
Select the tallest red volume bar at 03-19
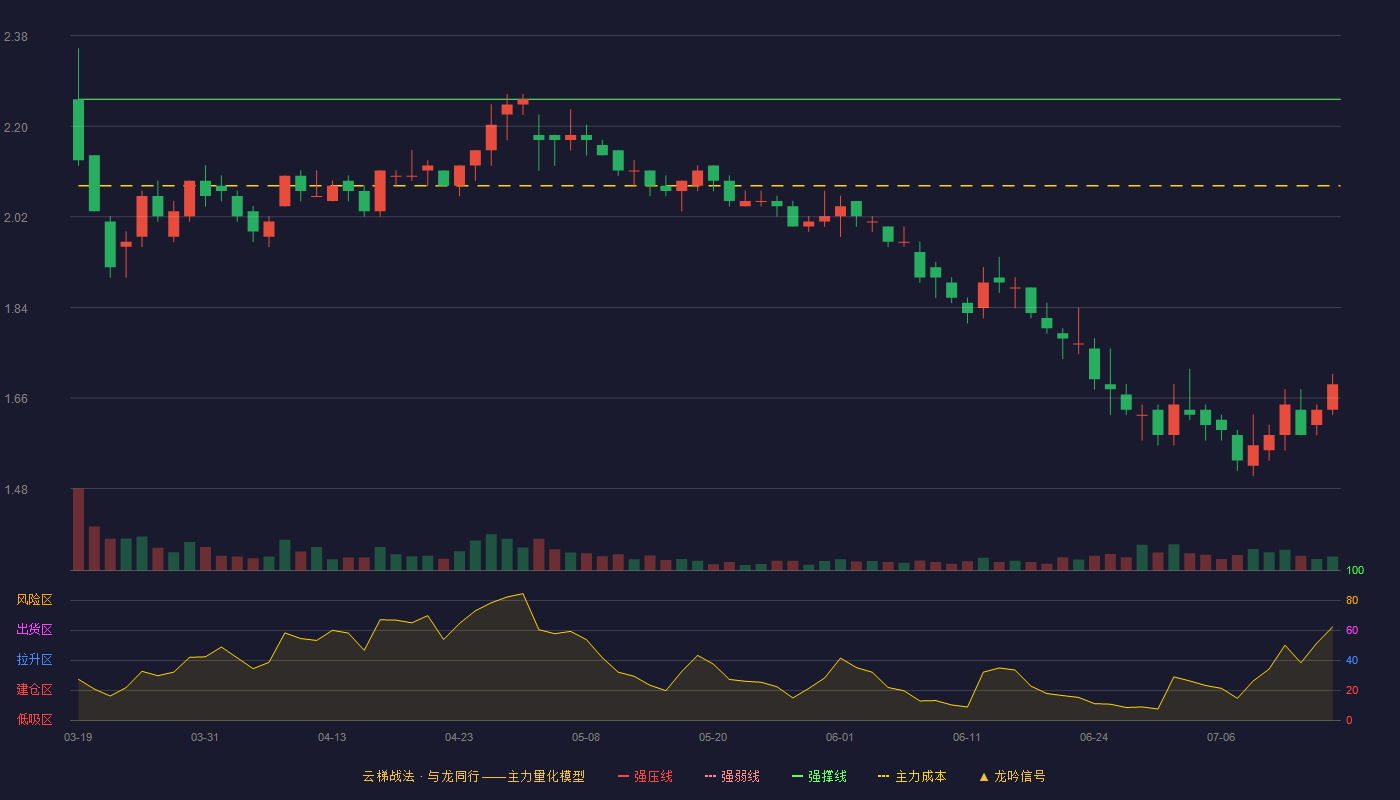[x=78, y=529]
